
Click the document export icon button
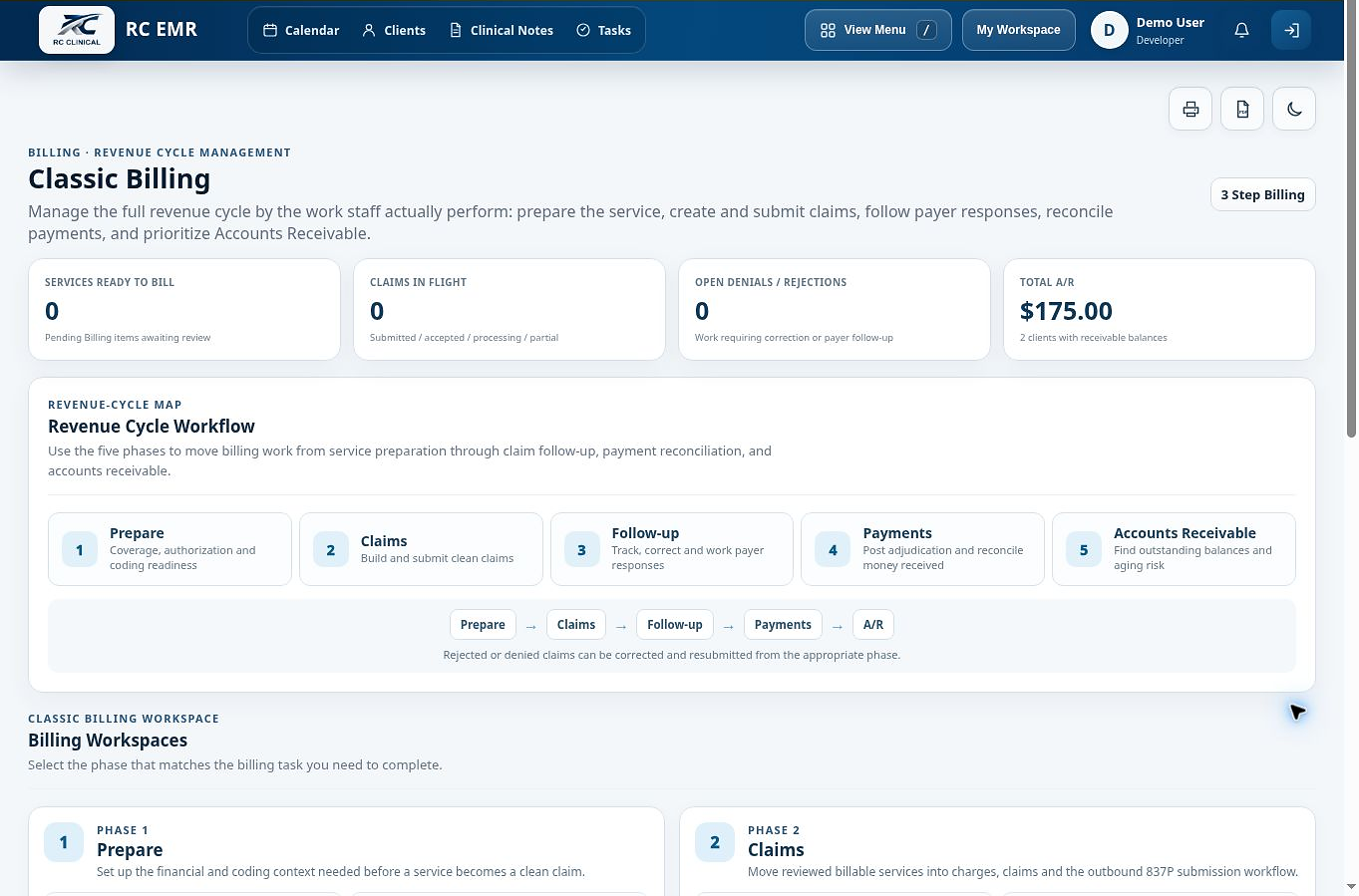[1242, 109]
